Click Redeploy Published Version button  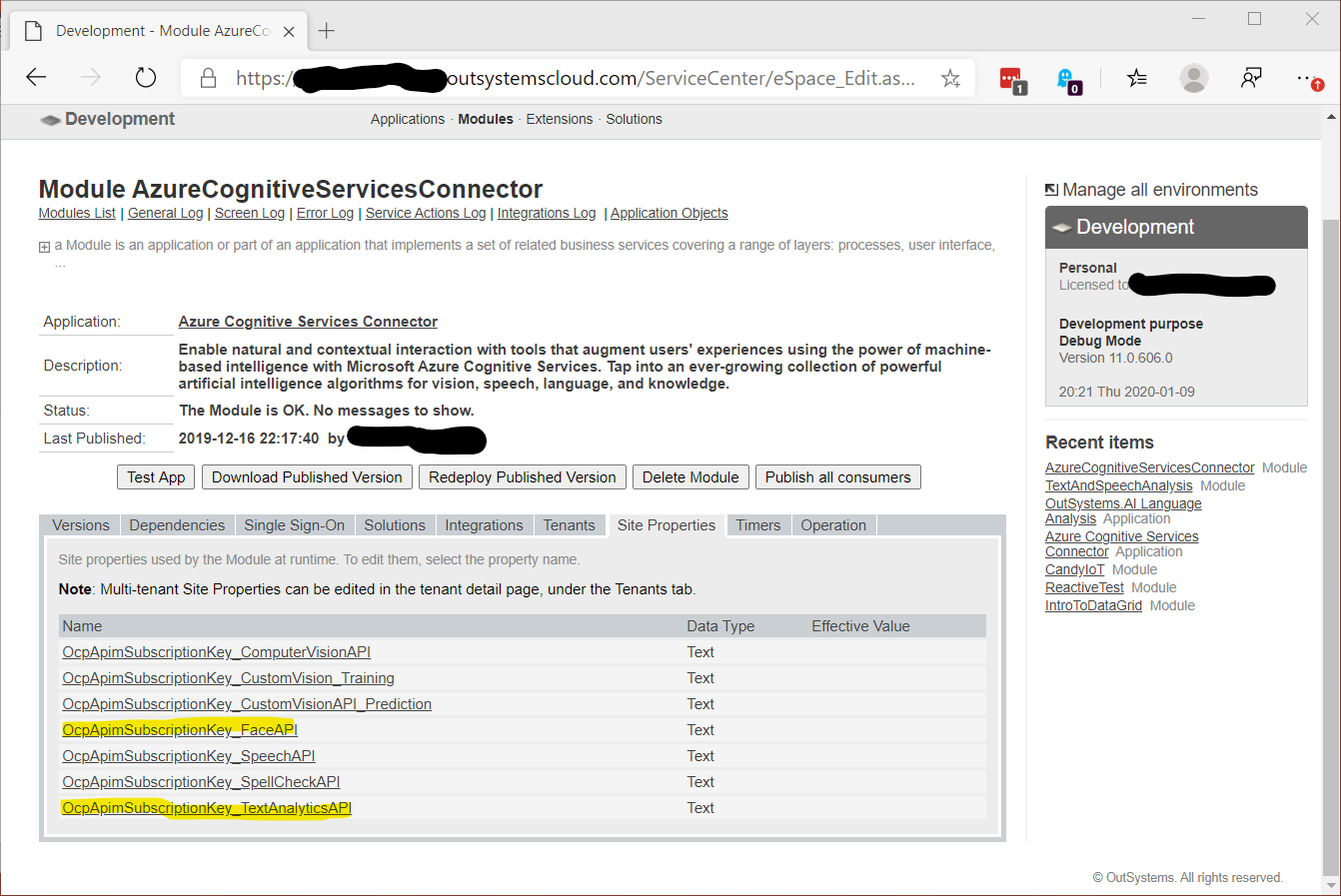tap(523, 477)
